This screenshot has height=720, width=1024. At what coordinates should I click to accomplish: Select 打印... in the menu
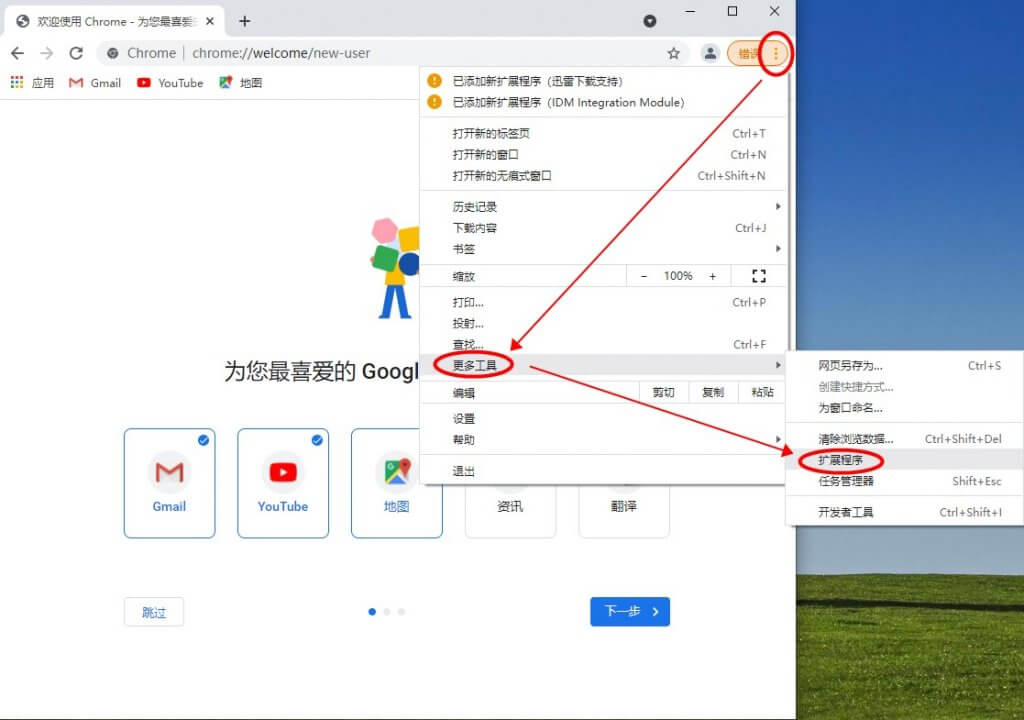coord(602,302)
